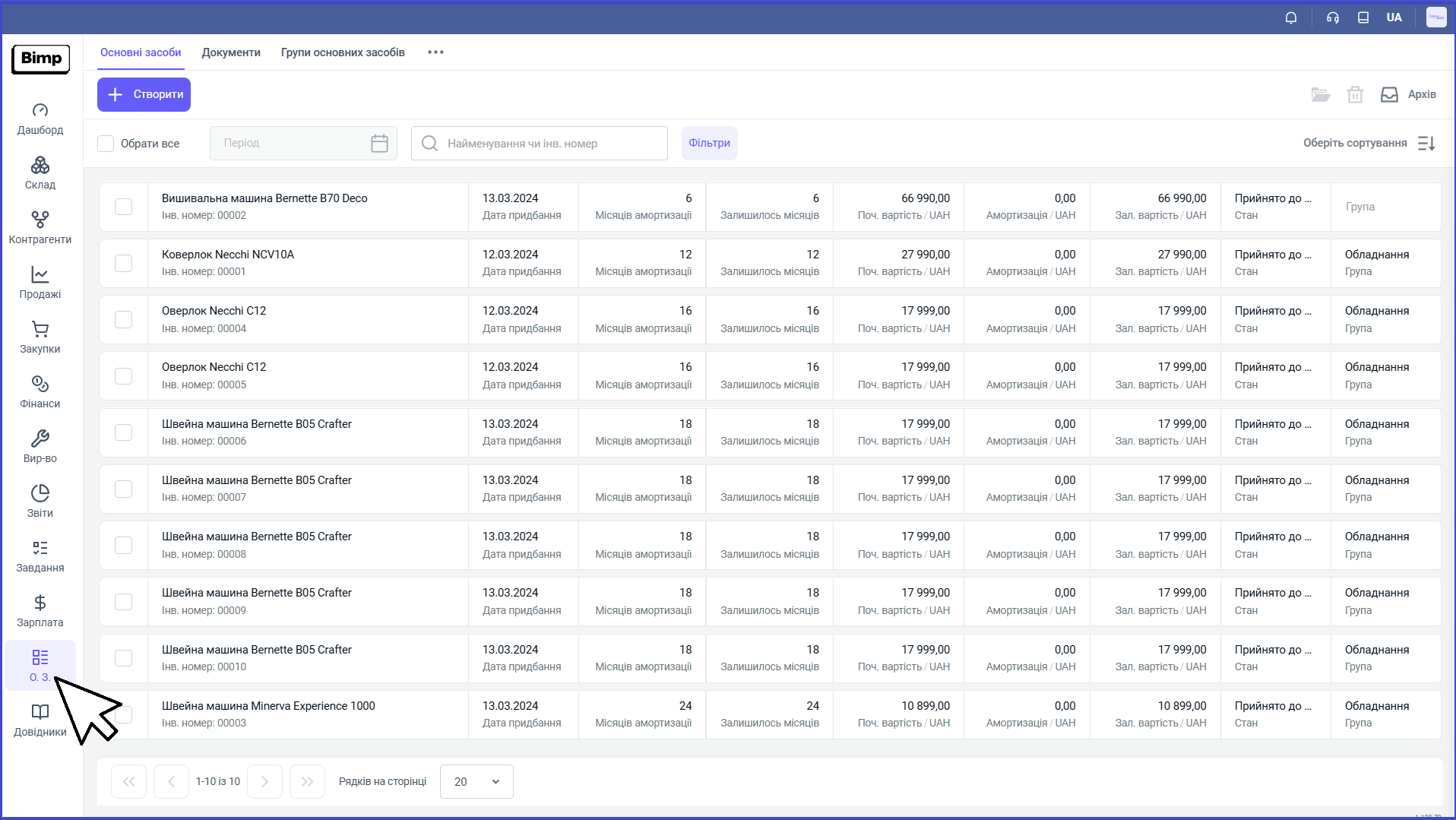Select the О. З. sidebar item
1456x820 pixels.
point(40,666)
